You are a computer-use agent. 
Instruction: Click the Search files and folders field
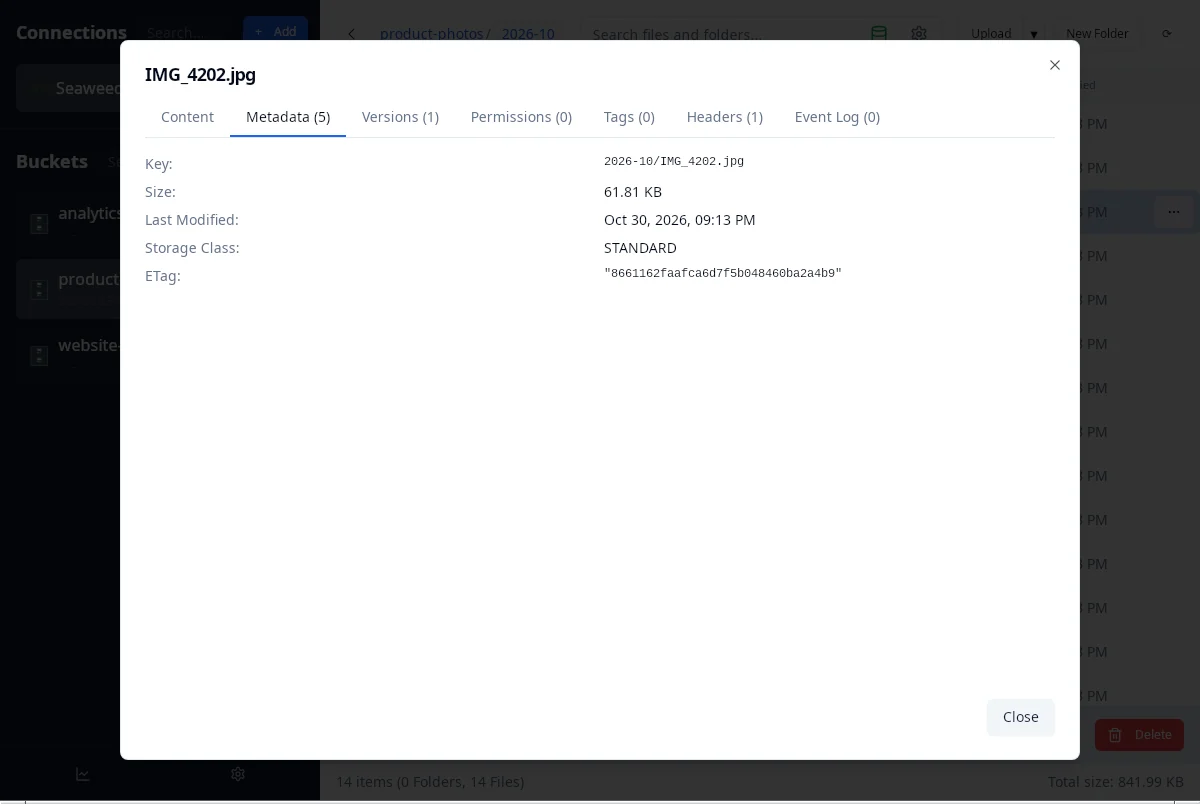tap(720, 34)
